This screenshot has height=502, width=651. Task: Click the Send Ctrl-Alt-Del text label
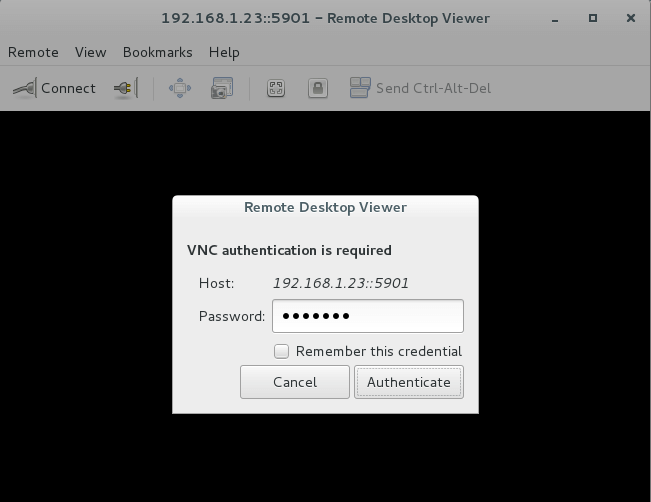point(433,88)
